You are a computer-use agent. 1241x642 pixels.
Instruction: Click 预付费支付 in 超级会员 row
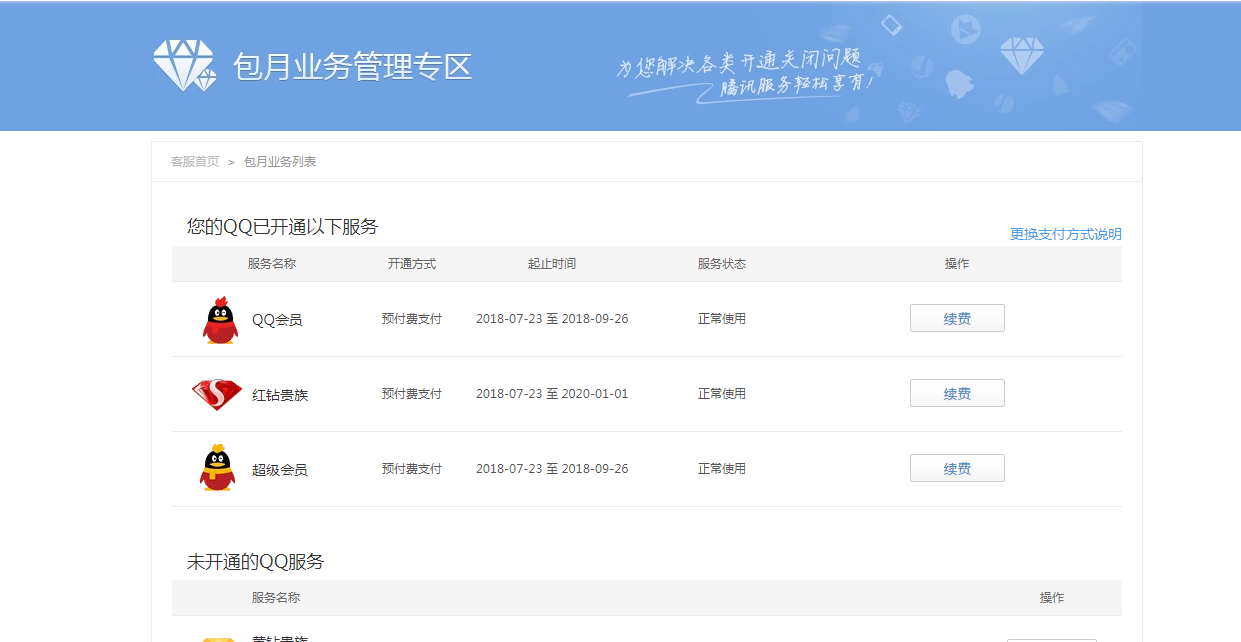click(x=412, y=469)
